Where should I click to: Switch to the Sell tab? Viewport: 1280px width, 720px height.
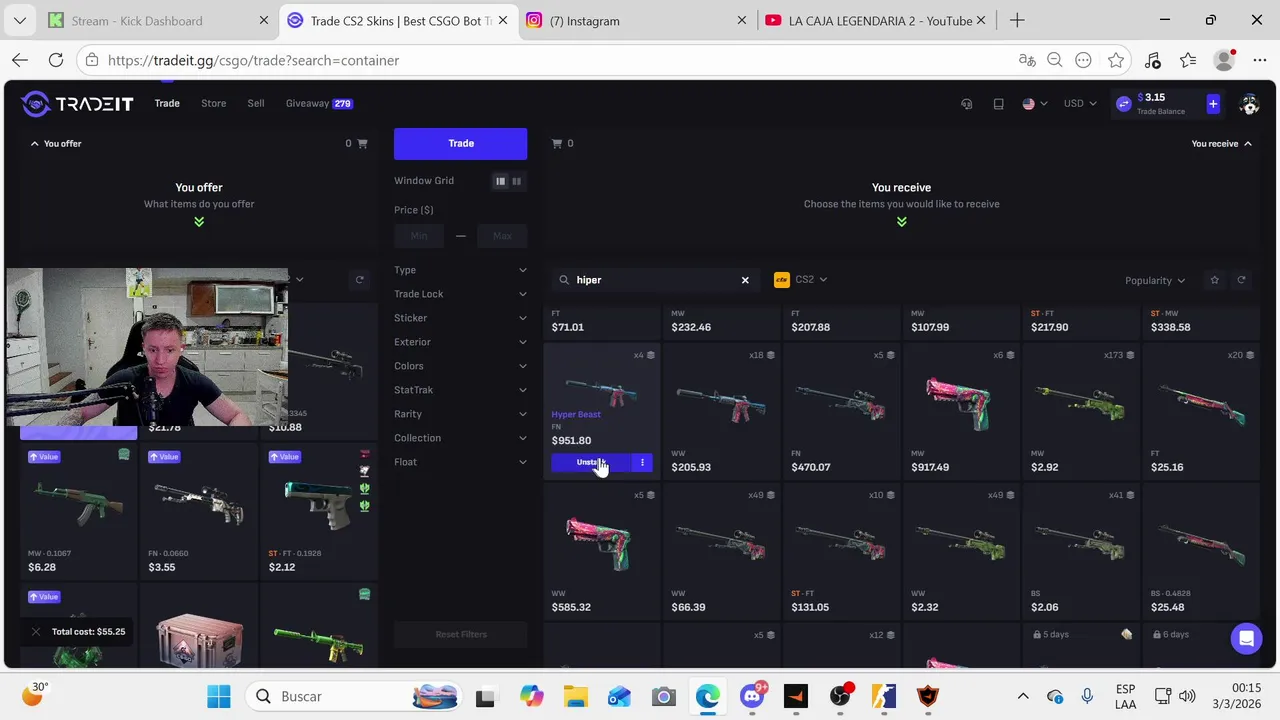(x=256, y=103)
